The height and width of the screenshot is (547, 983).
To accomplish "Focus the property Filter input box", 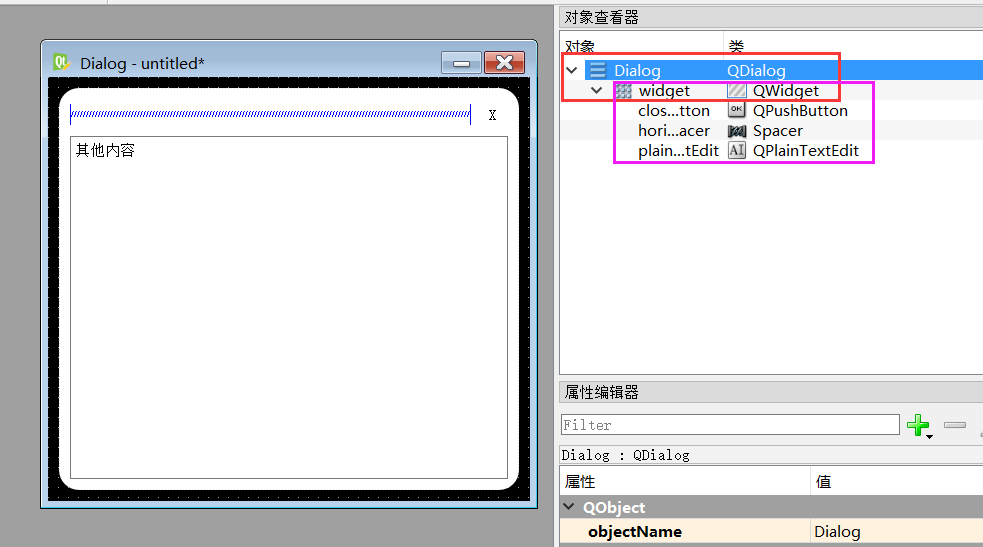I will click(x=730, y=425).
